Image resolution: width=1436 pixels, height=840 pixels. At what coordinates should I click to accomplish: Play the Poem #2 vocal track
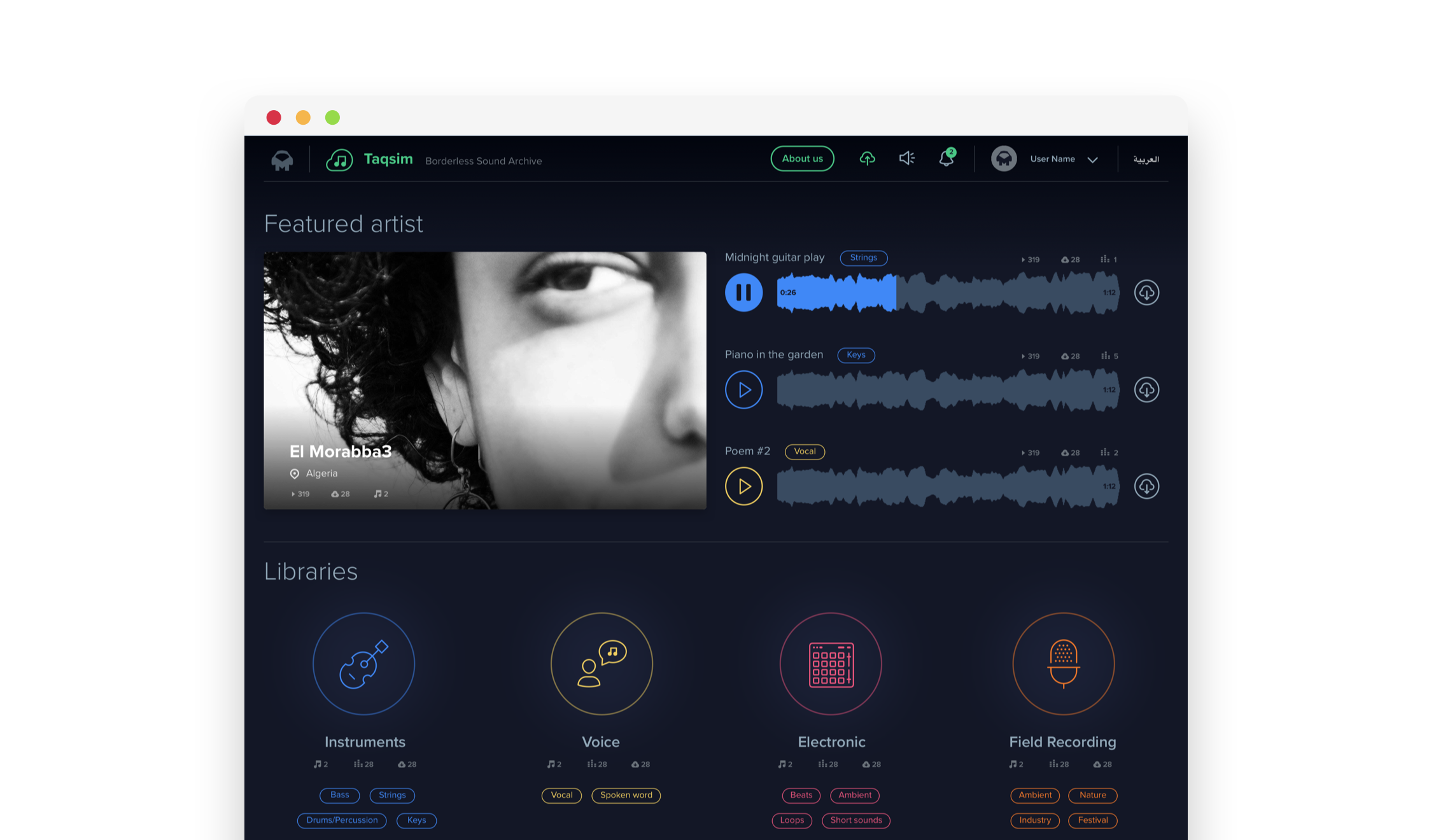tap(743, 486)
